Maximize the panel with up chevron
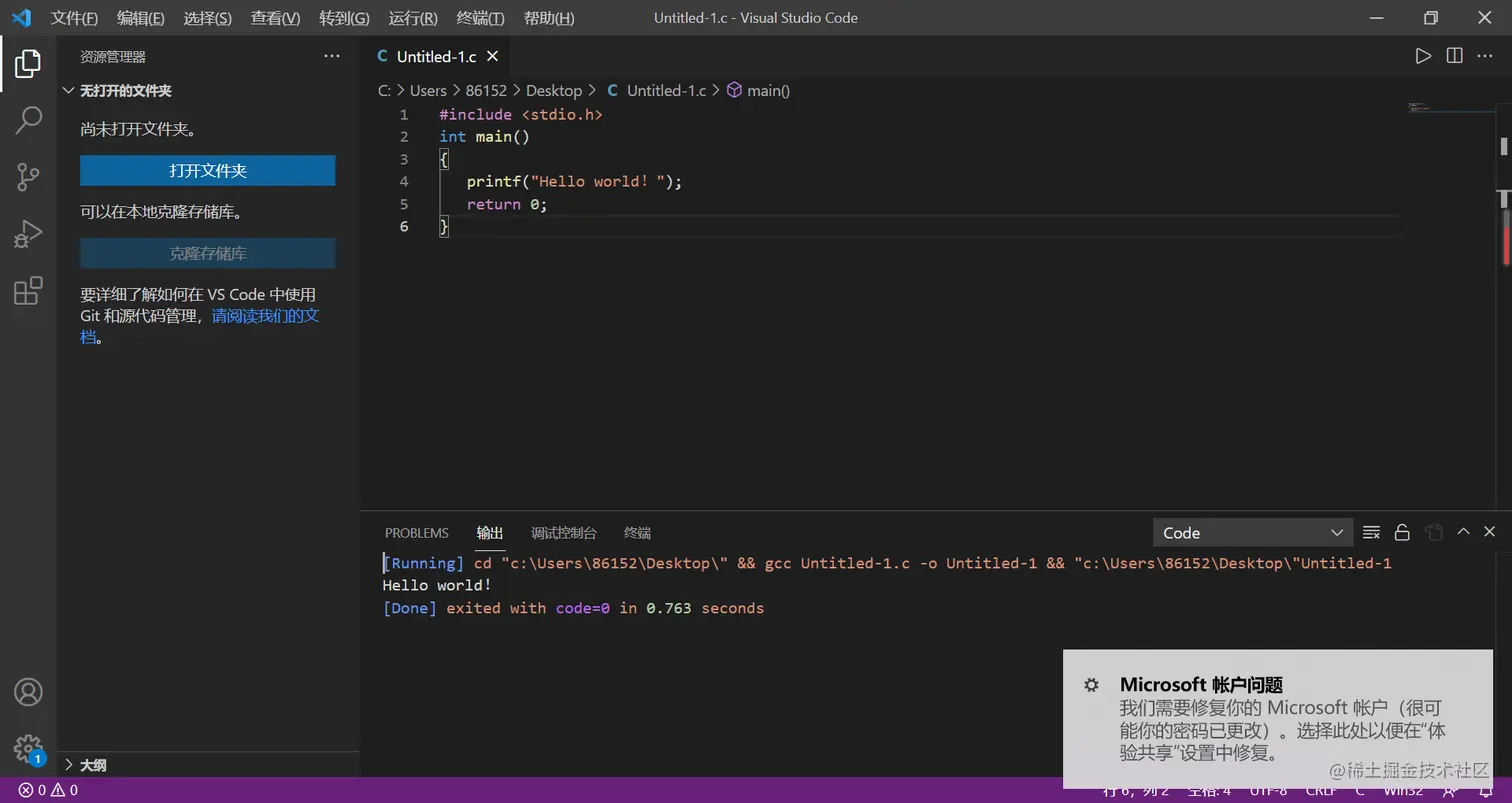The height and width of the screenshot is (803, 1512). [1463, 532]
